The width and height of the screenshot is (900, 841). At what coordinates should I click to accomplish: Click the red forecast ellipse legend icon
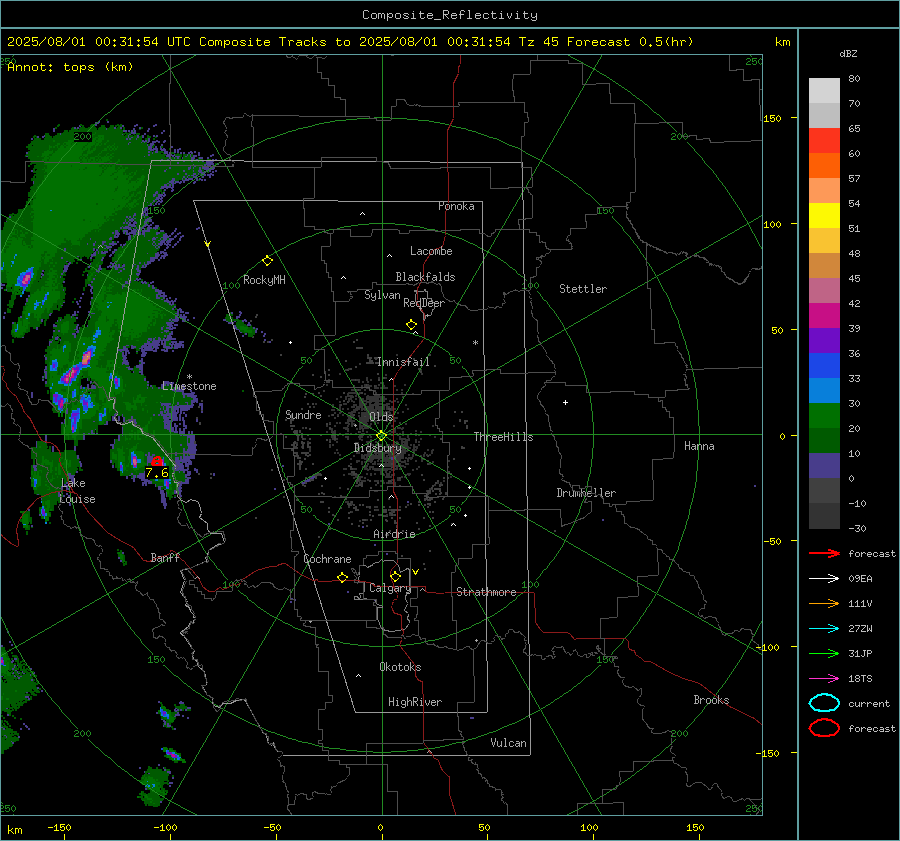pos(824,728)
